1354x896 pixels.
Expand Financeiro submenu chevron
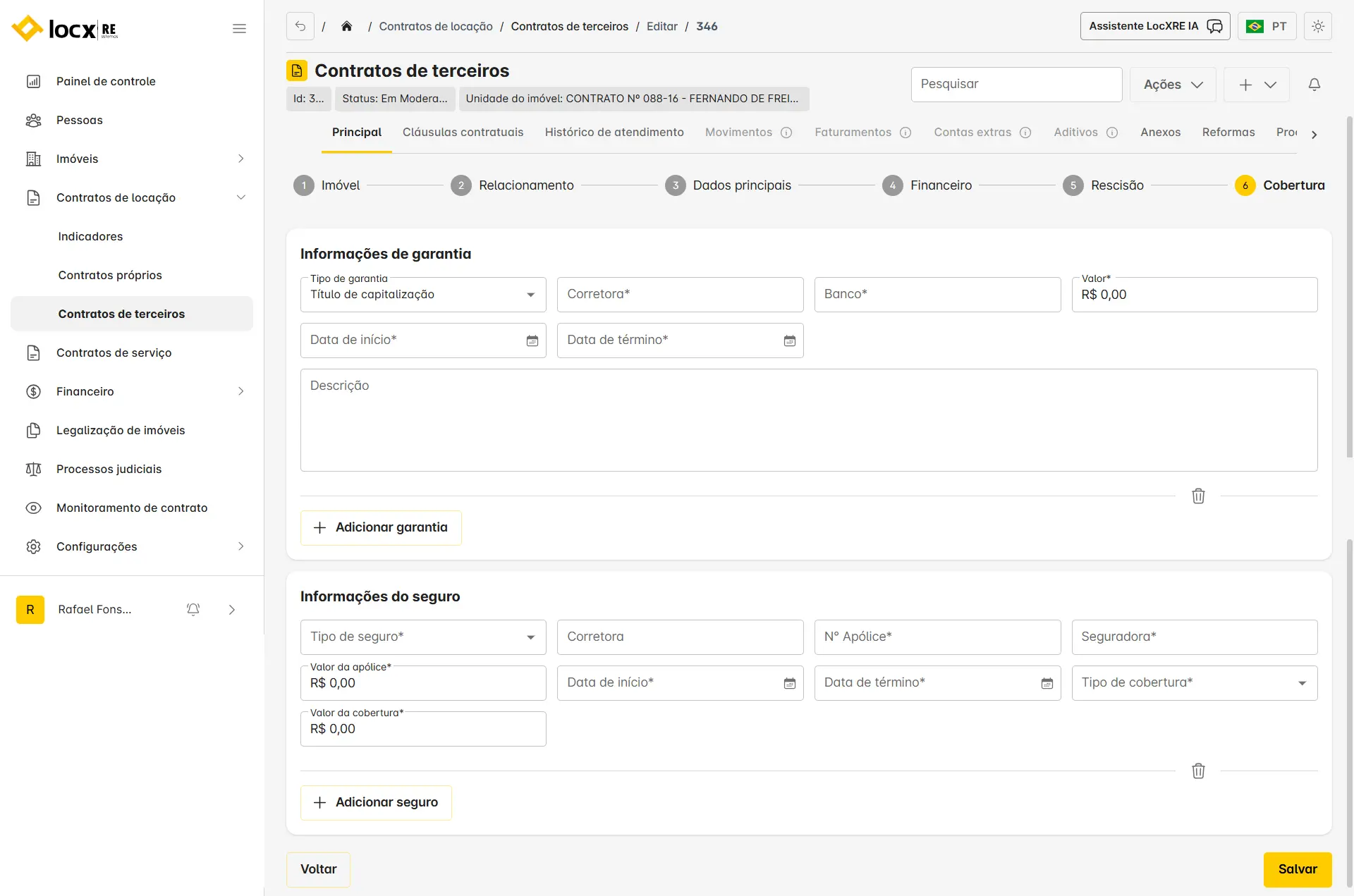(x=240, y=391)
